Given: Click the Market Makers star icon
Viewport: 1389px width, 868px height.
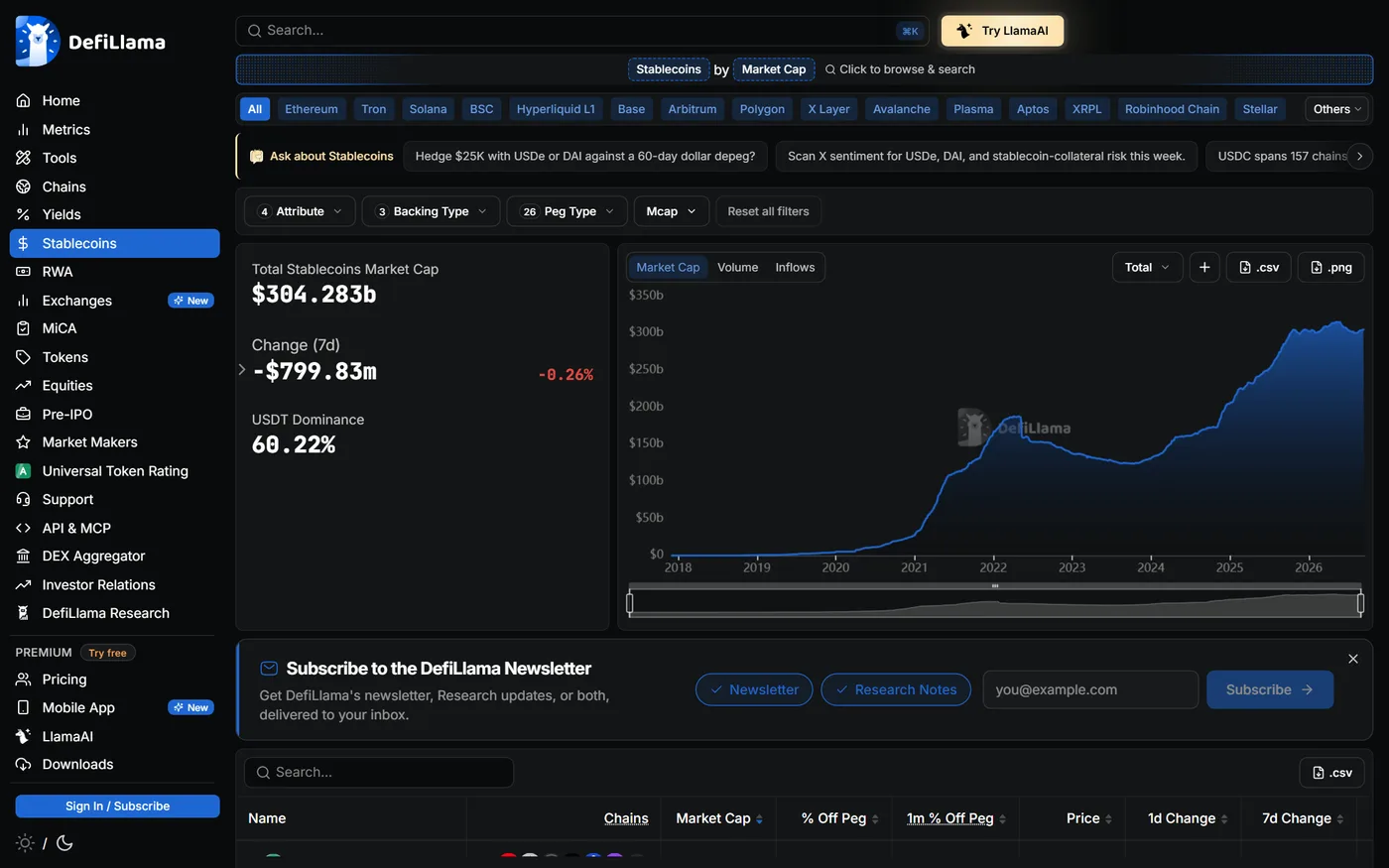Looking at the screenshot, I should [x=23, y=442].
